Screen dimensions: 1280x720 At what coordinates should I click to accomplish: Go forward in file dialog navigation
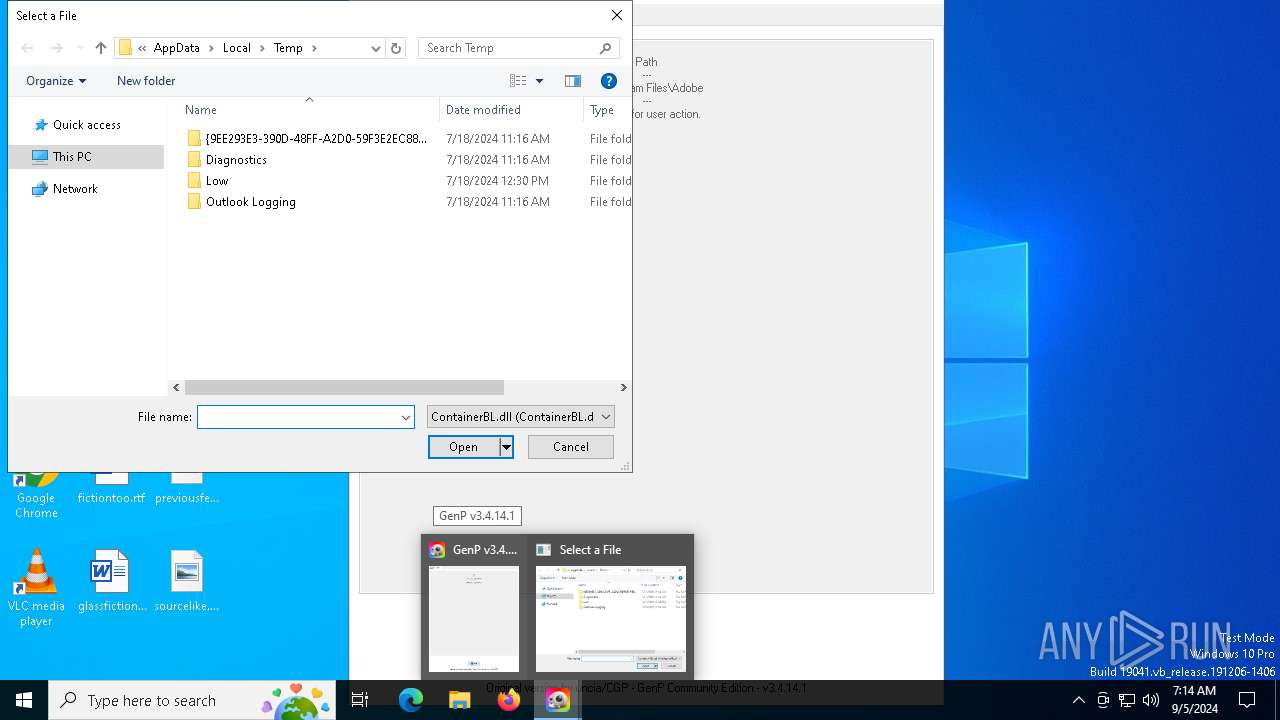[56, 48]
